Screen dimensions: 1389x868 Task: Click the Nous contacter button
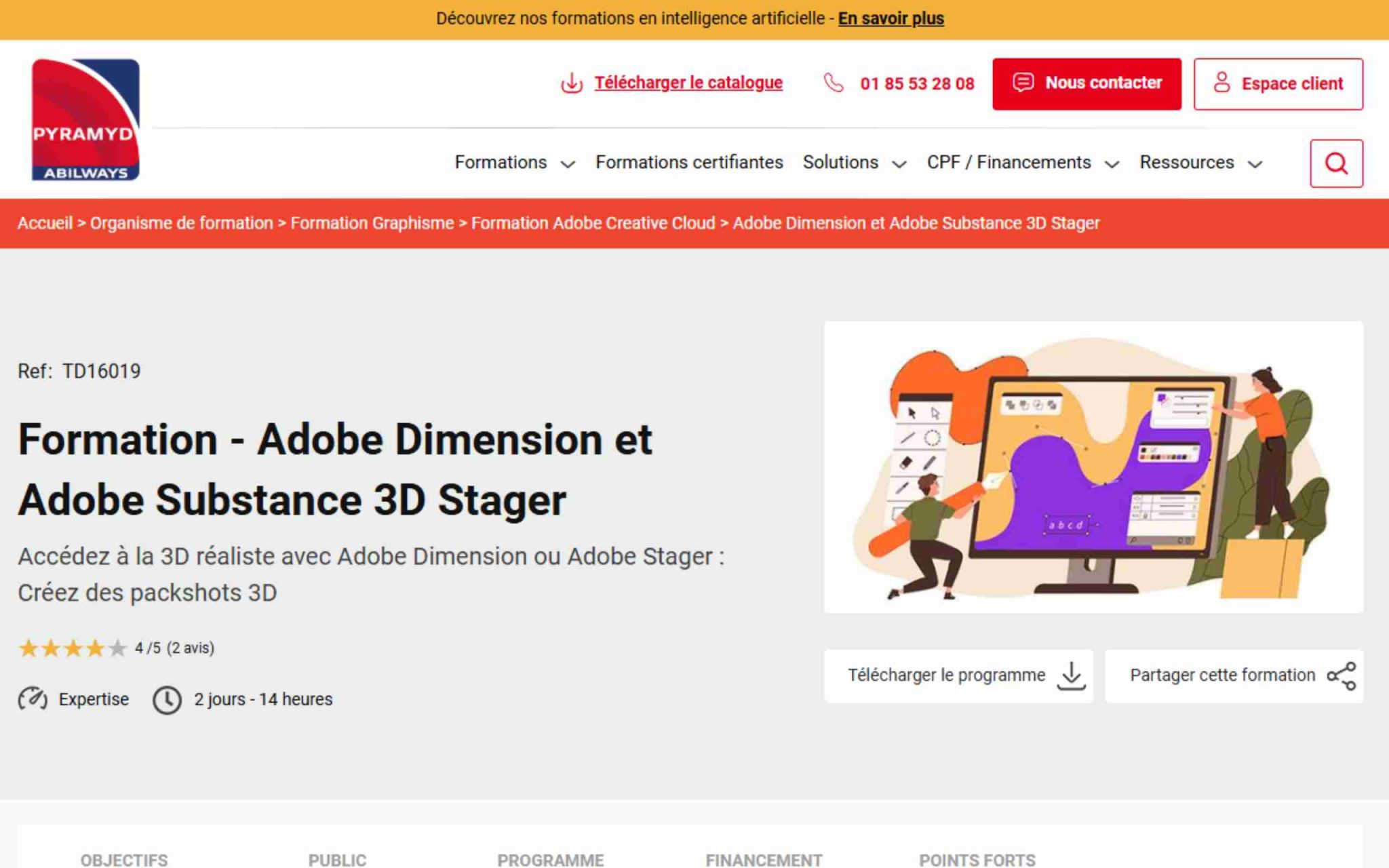[1087, 84]
